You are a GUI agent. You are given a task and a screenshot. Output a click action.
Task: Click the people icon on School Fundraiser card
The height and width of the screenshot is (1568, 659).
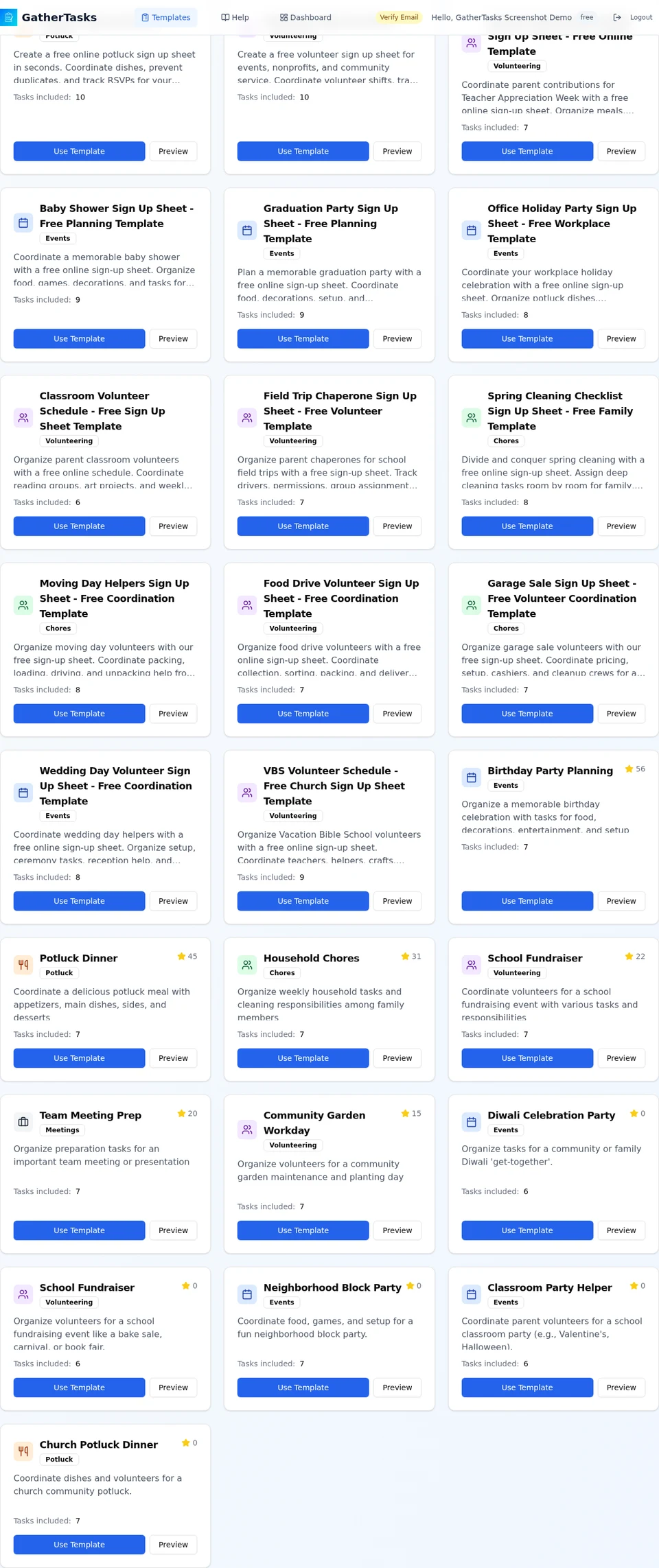[x=471, y=964]
